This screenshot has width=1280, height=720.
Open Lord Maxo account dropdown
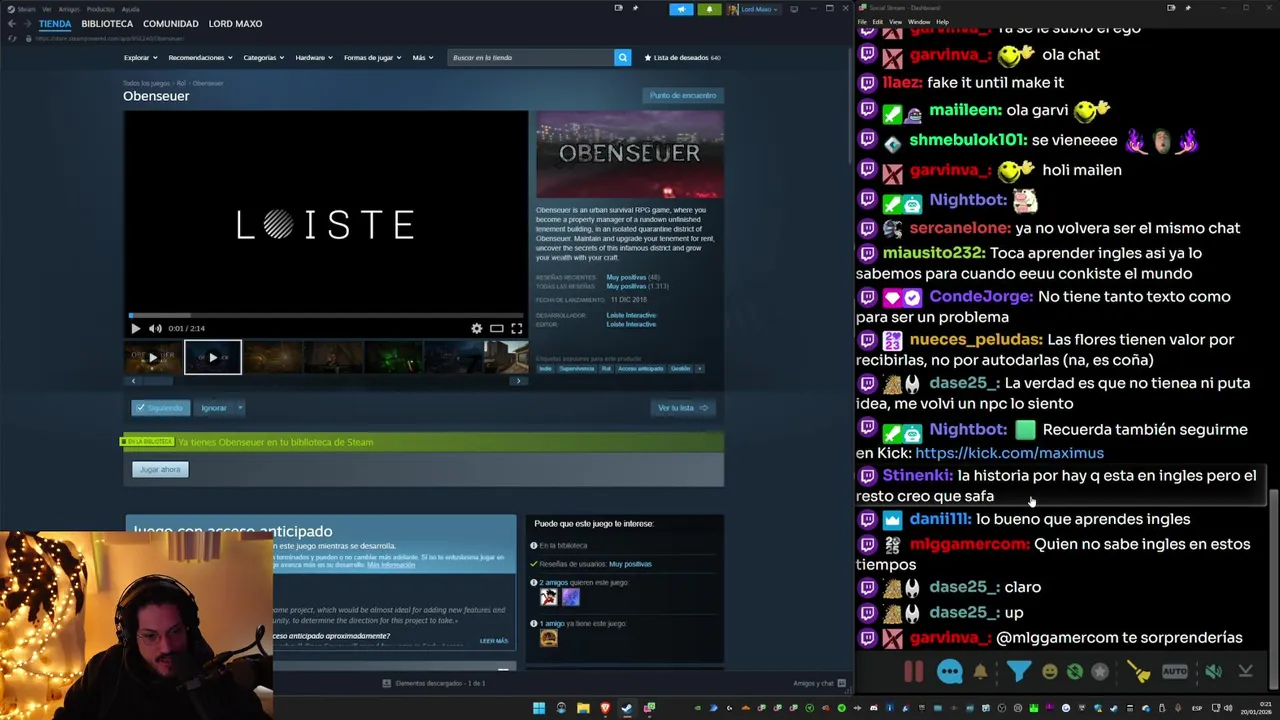tap(753, 9)
